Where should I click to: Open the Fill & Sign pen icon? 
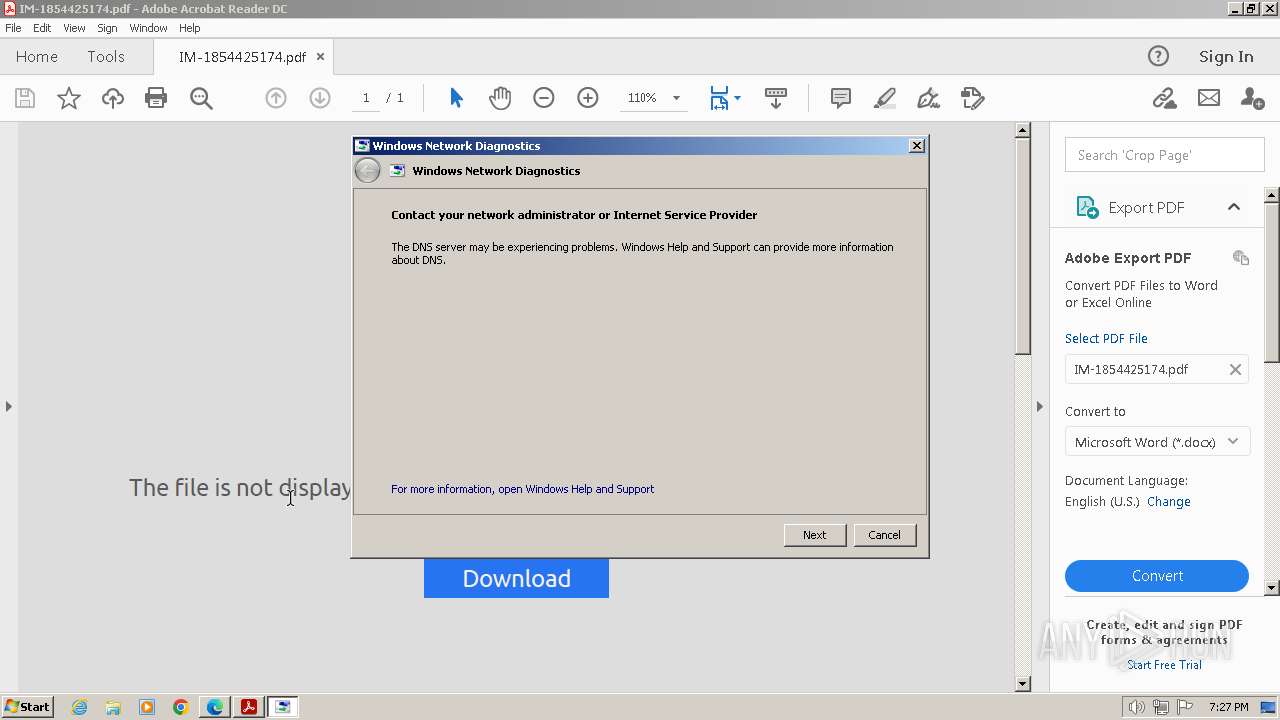point(929,98)
